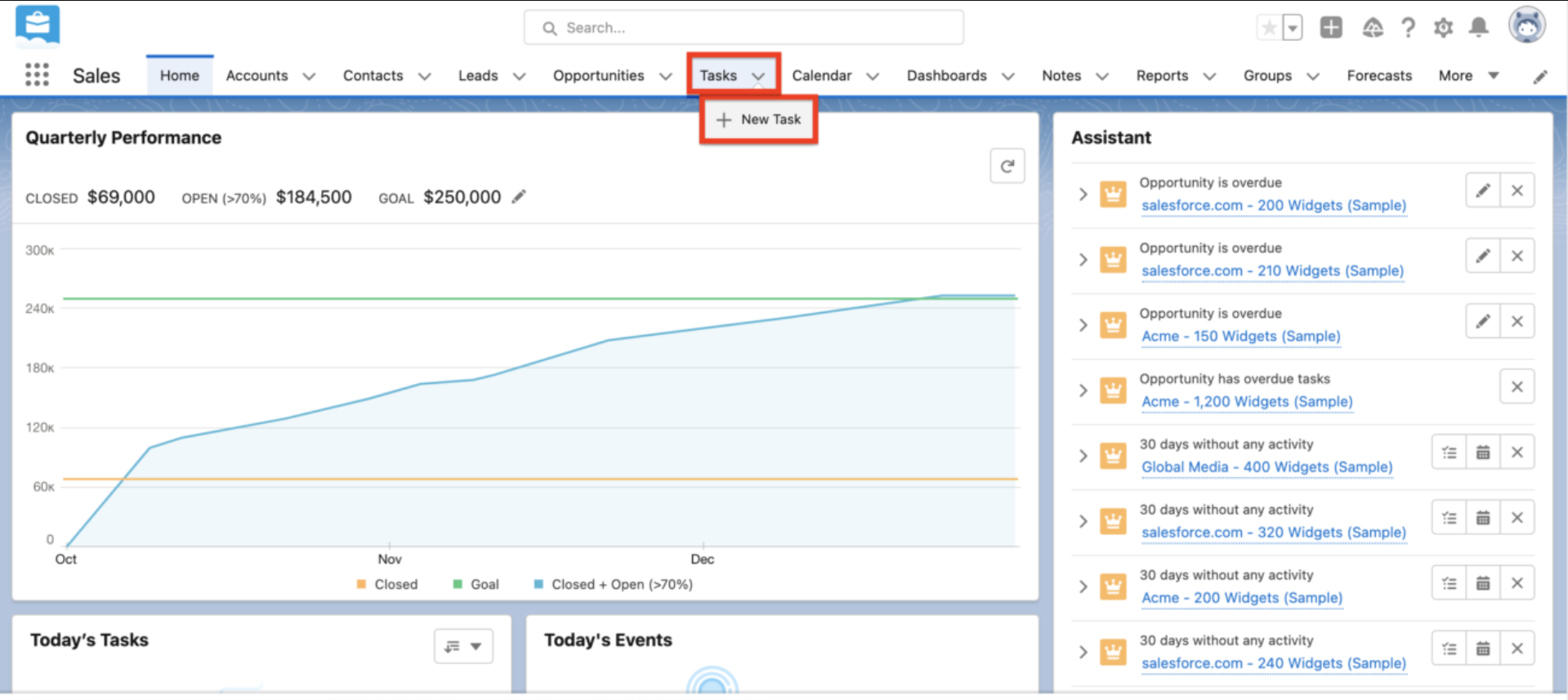Create task for Global Media 400 Widgets
This screenshot has width=1568, height=700.
tap(1449, 452)
